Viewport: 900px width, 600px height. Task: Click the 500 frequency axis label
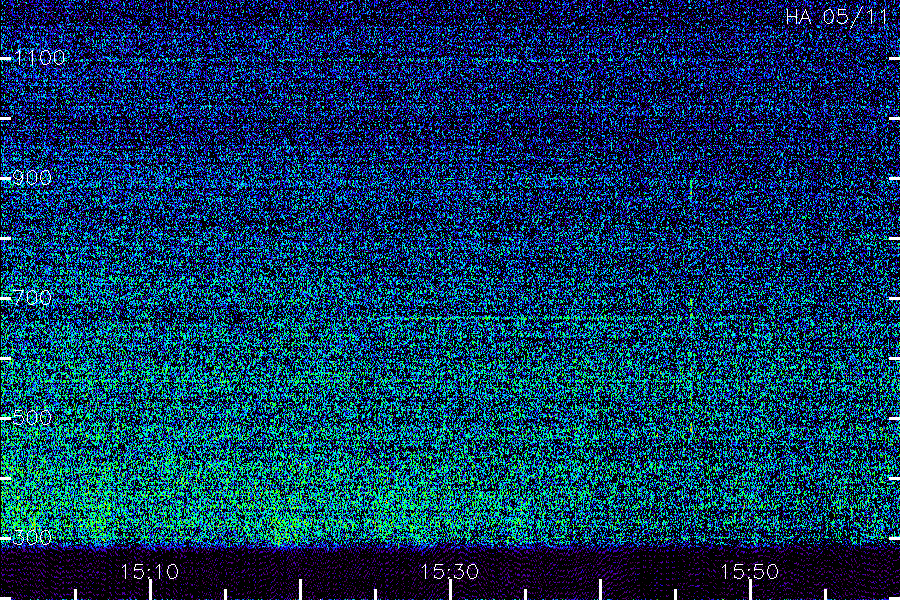pos(33,417)
